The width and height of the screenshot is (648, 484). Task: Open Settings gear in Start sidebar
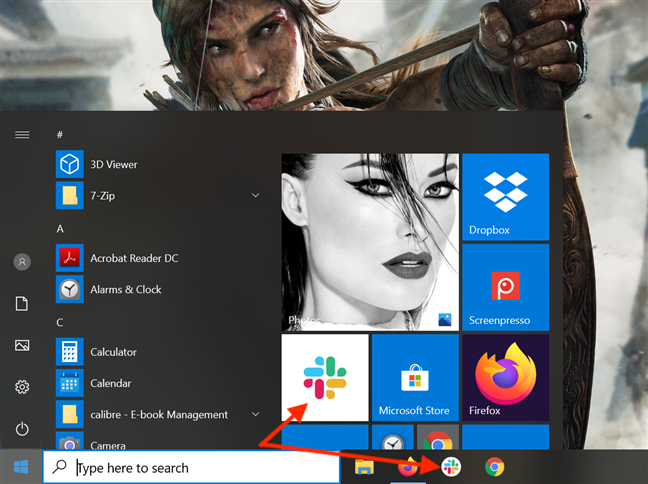tap(22, 387)
